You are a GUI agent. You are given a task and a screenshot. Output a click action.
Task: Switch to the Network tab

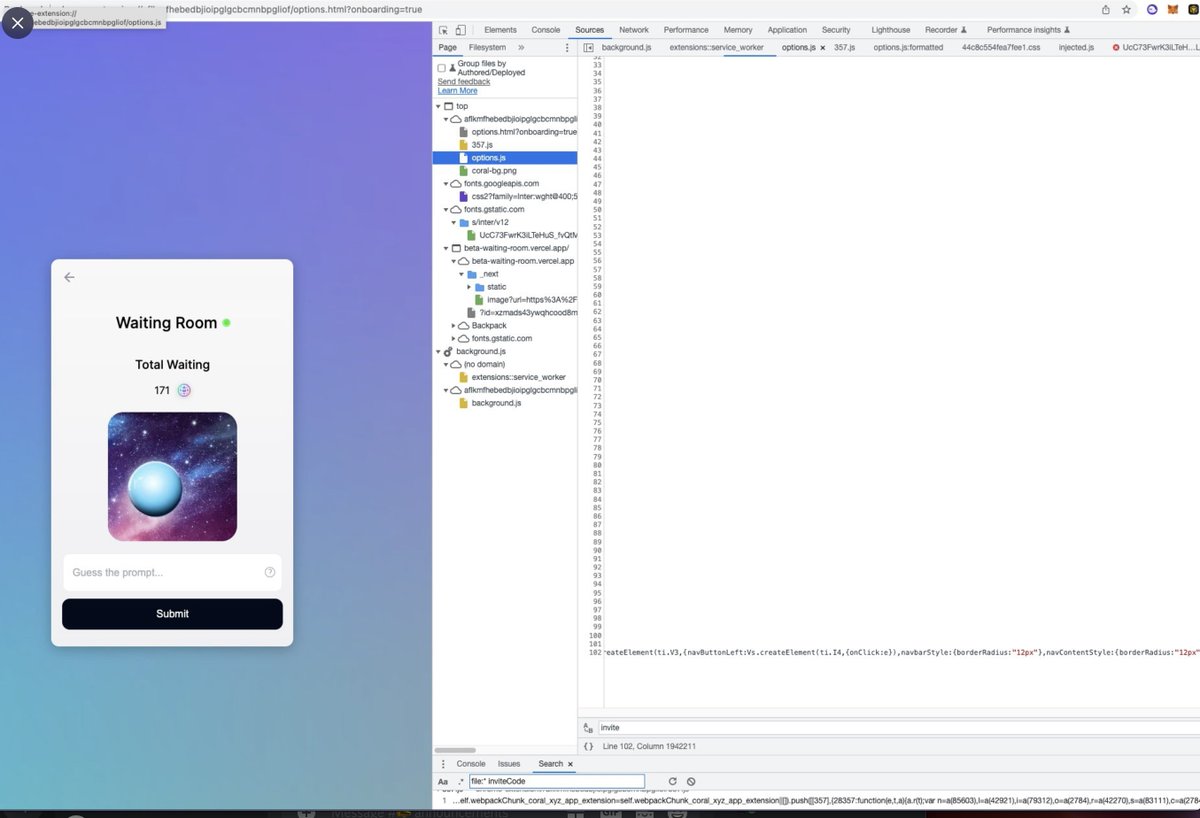point(634,30)
